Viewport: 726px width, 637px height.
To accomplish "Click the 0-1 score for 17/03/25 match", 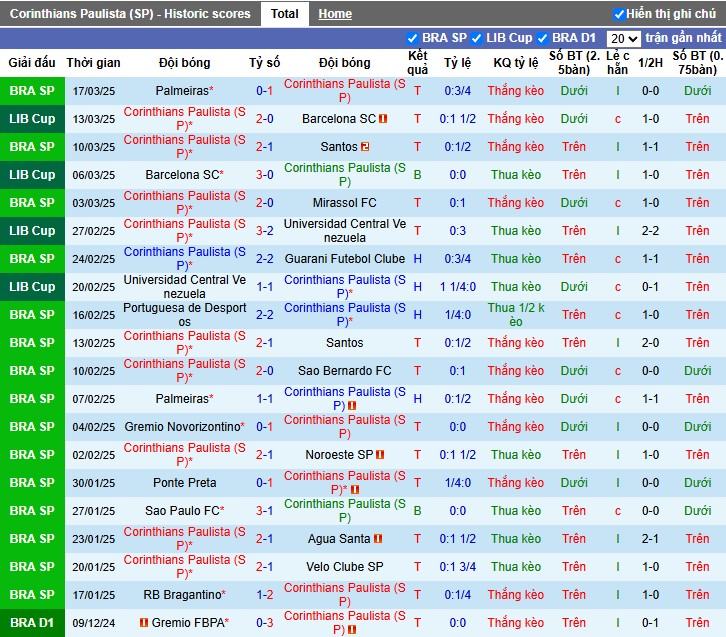I will pyautogui.click(x=264, y=91).
